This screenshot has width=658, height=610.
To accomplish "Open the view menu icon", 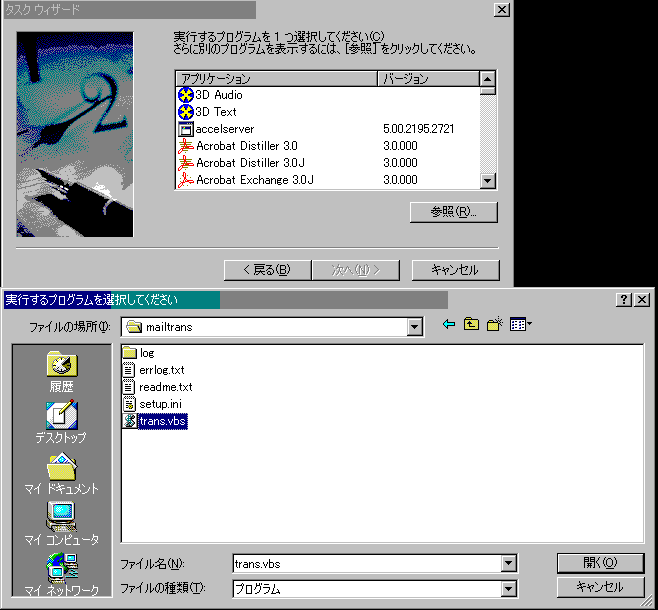I will tap(520, 324).
